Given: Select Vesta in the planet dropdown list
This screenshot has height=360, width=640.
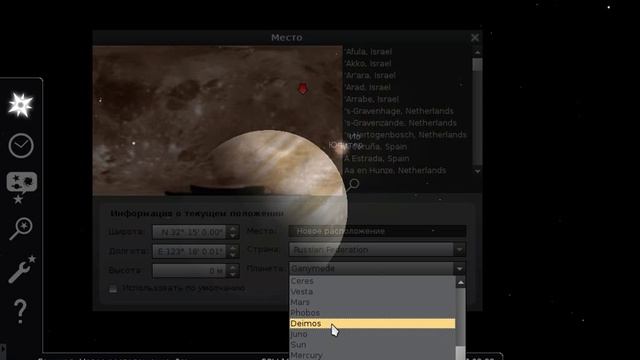Looking at the screenshot, I should 372,291.
